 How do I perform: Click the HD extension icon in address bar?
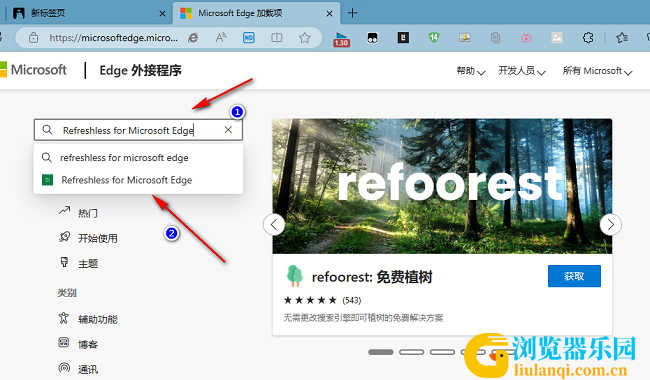pos(249,38)
